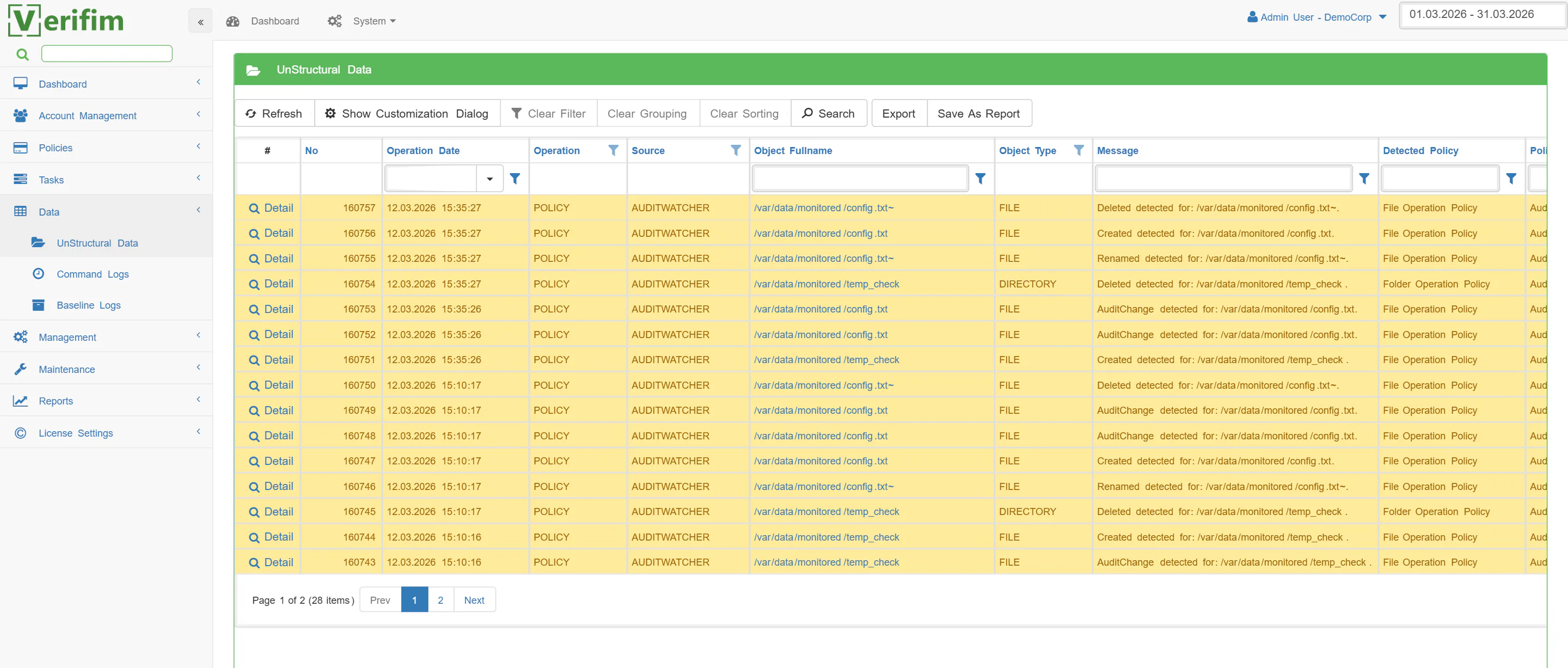Click the System gears icon
1568x668 pixels.
coord(335,21)
